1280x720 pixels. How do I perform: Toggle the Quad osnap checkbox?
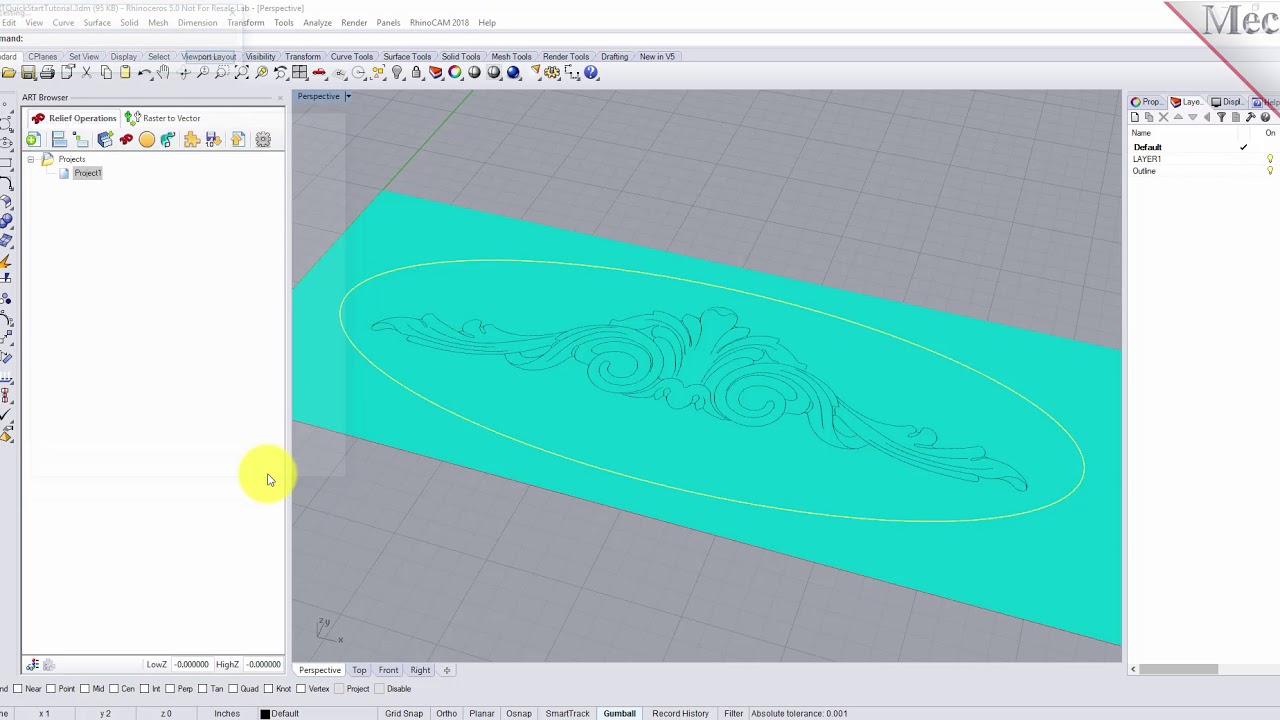pos(234,689)
